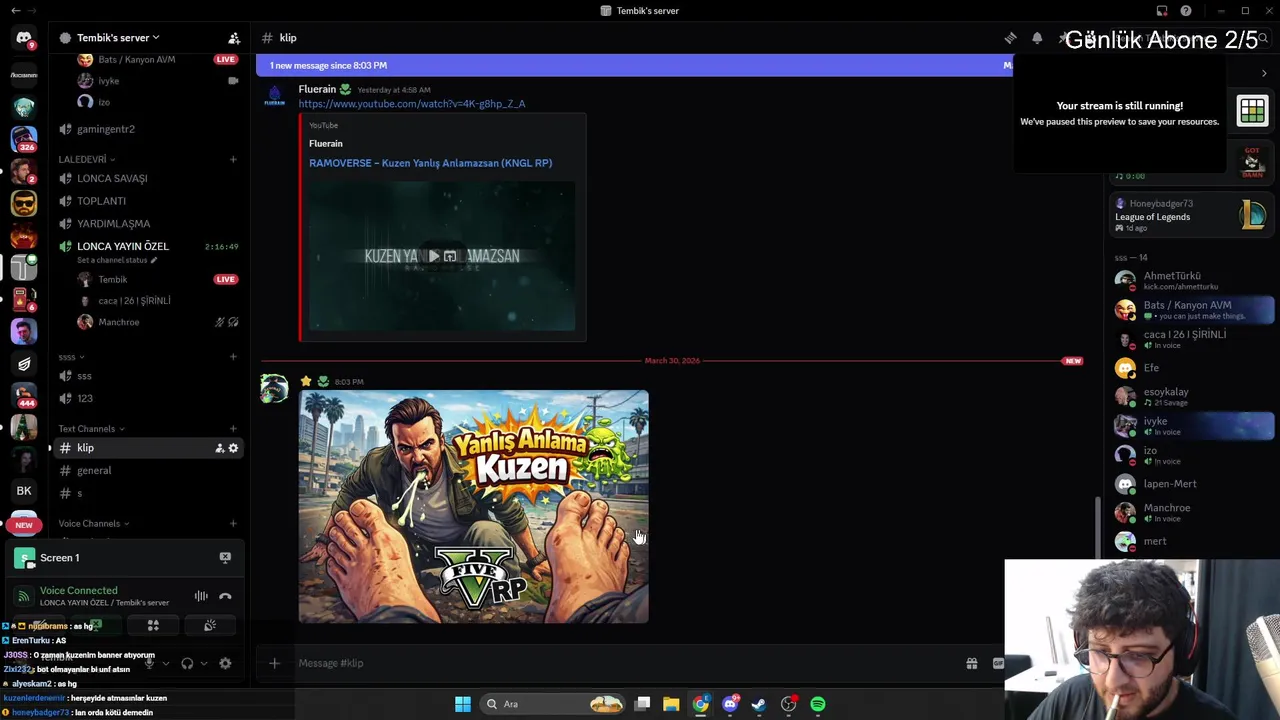Screen dimensions: 1280x720
Task: Open voice connection details signal icon
Action: pos(23,596)
